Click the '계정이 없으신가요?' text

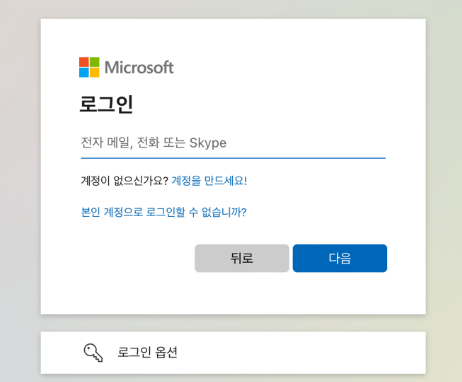[x=124, y=181]
